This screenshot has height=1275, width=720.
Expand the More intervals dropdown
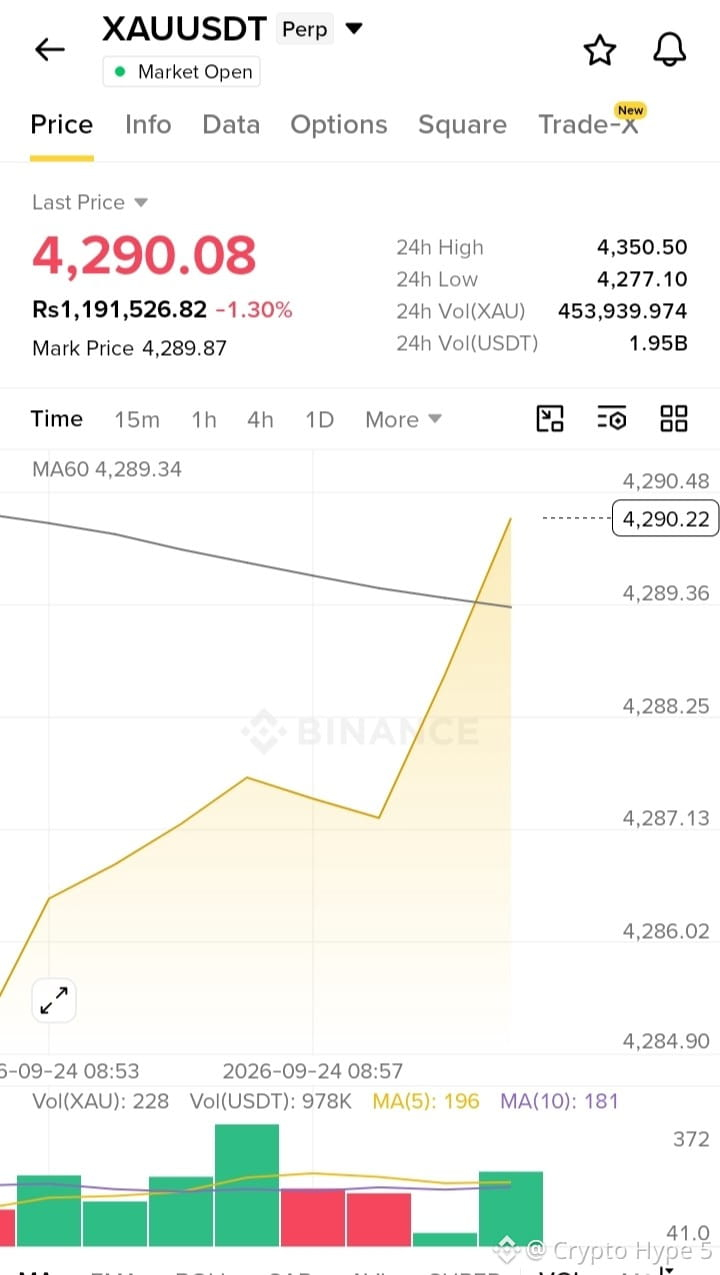(403, 420)
